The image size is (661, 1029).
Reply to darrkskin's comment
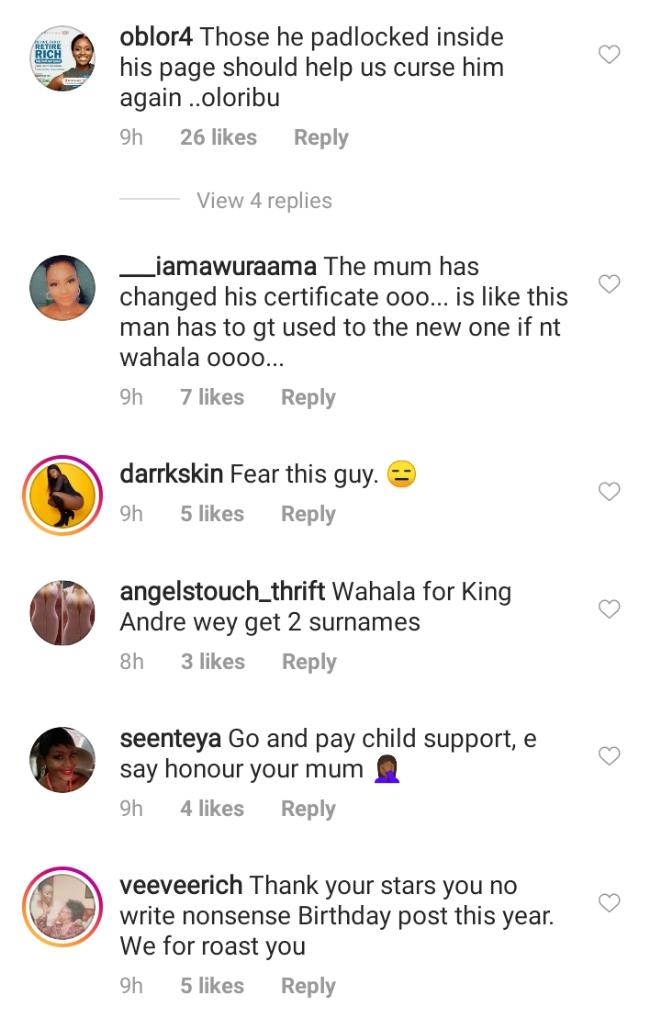(x=308, y=514)
